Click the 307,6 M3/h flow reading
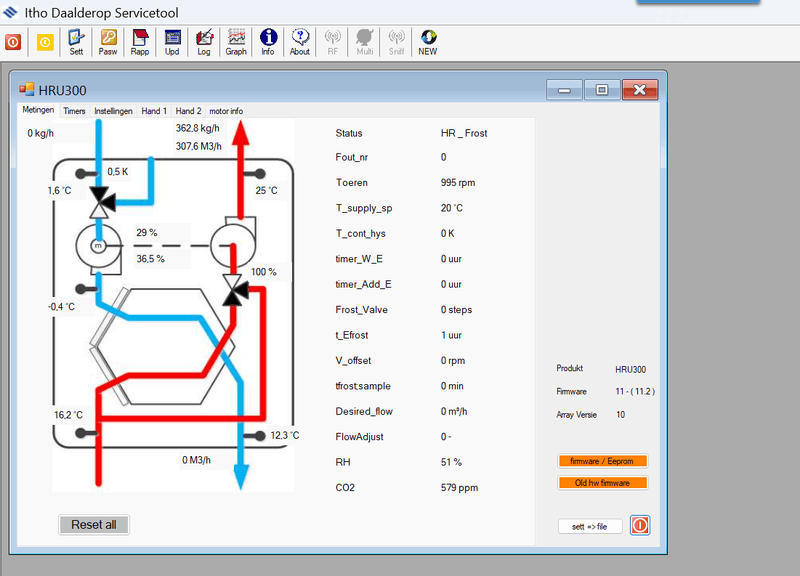Image resolution: width=800 pixels, height=576 pixels. click(198, 146)
